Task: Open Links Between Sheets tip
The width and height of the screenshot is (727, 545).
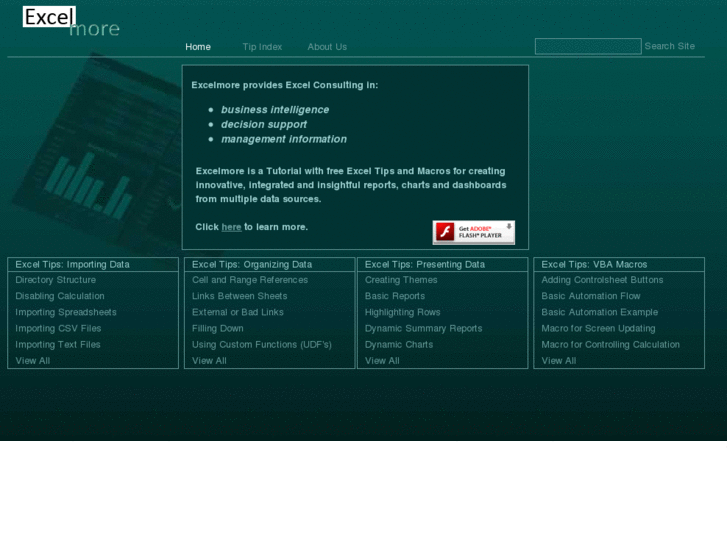Action: [240, 296]
